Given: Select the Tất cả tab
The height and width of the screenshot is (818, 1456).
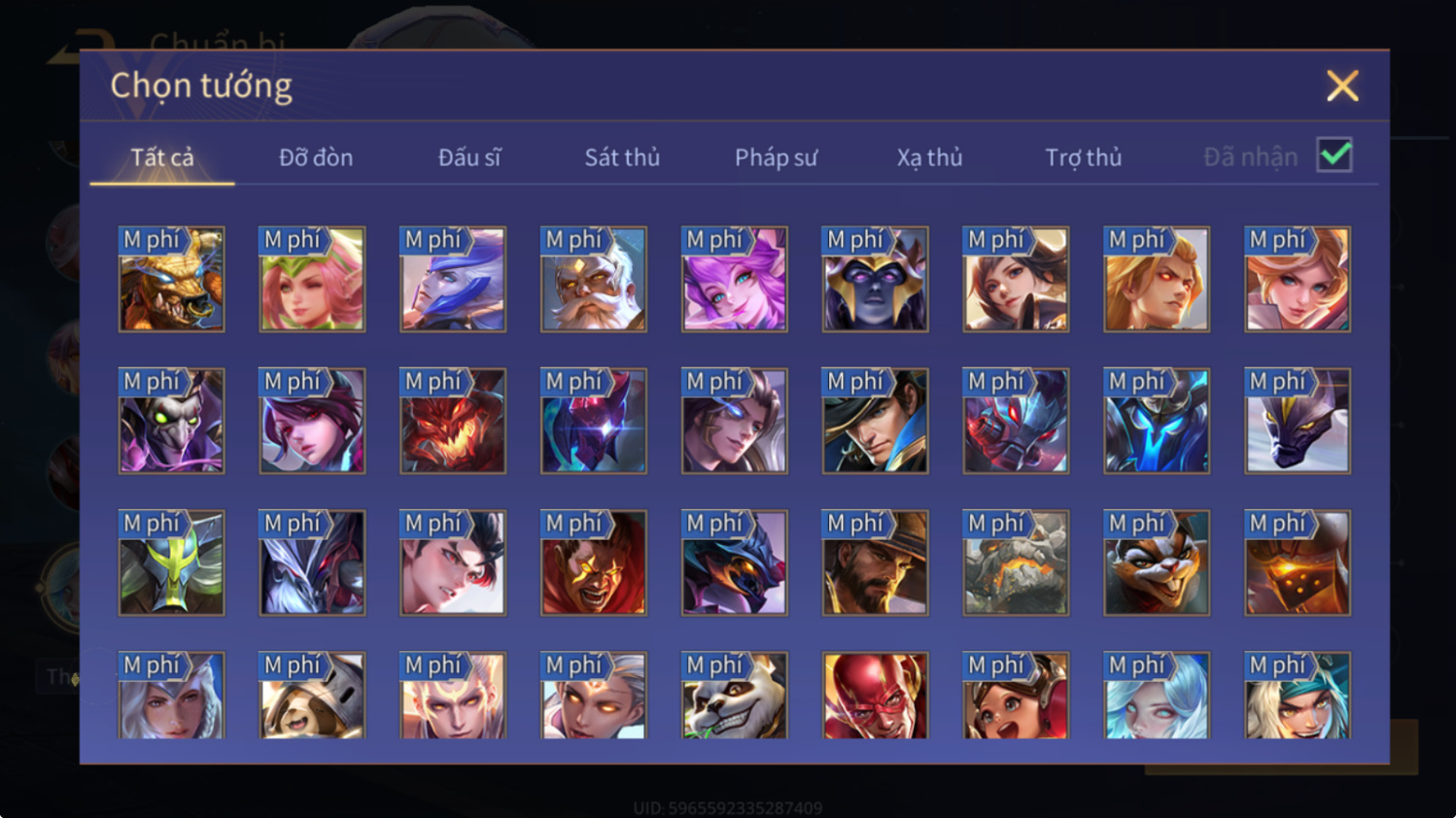Looking at the screenshot, I should tap(162, 157).
